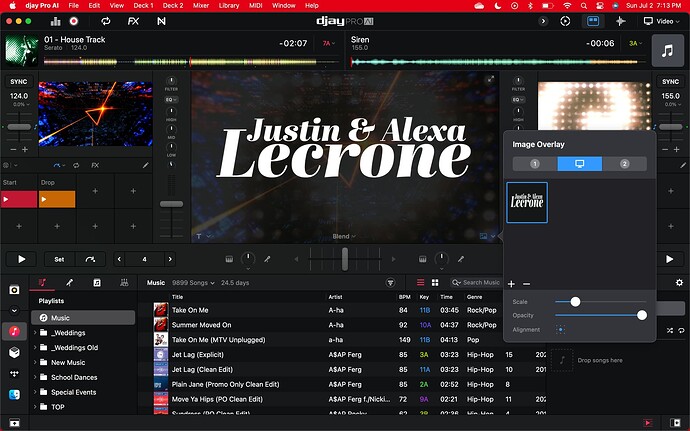The image size is (690, 431).
Task: Click the crossfader handle
Action: coord(345,259)
